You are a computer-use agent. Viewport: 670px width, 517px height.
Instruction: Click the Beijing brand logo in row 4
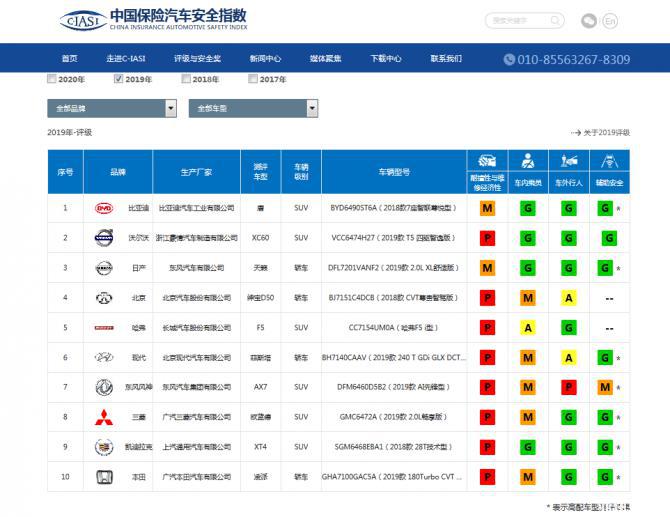[x=104, y=298]
